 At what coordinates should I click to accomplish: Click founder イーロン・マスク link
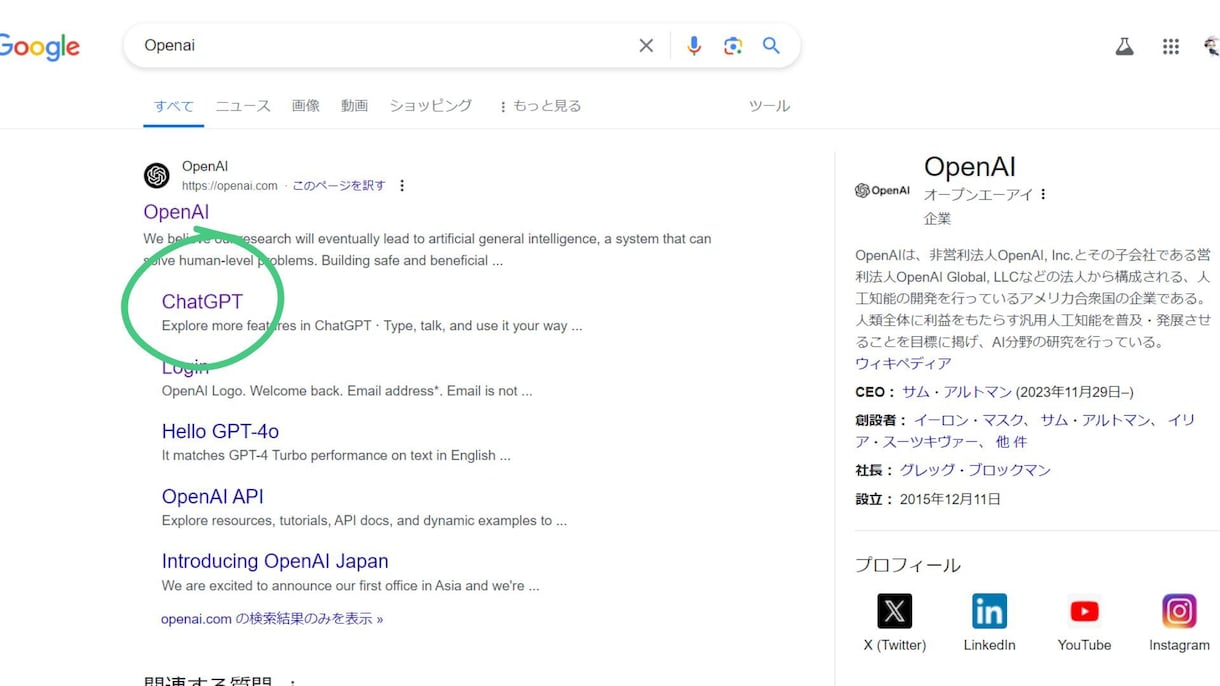(x=969, y=420)
